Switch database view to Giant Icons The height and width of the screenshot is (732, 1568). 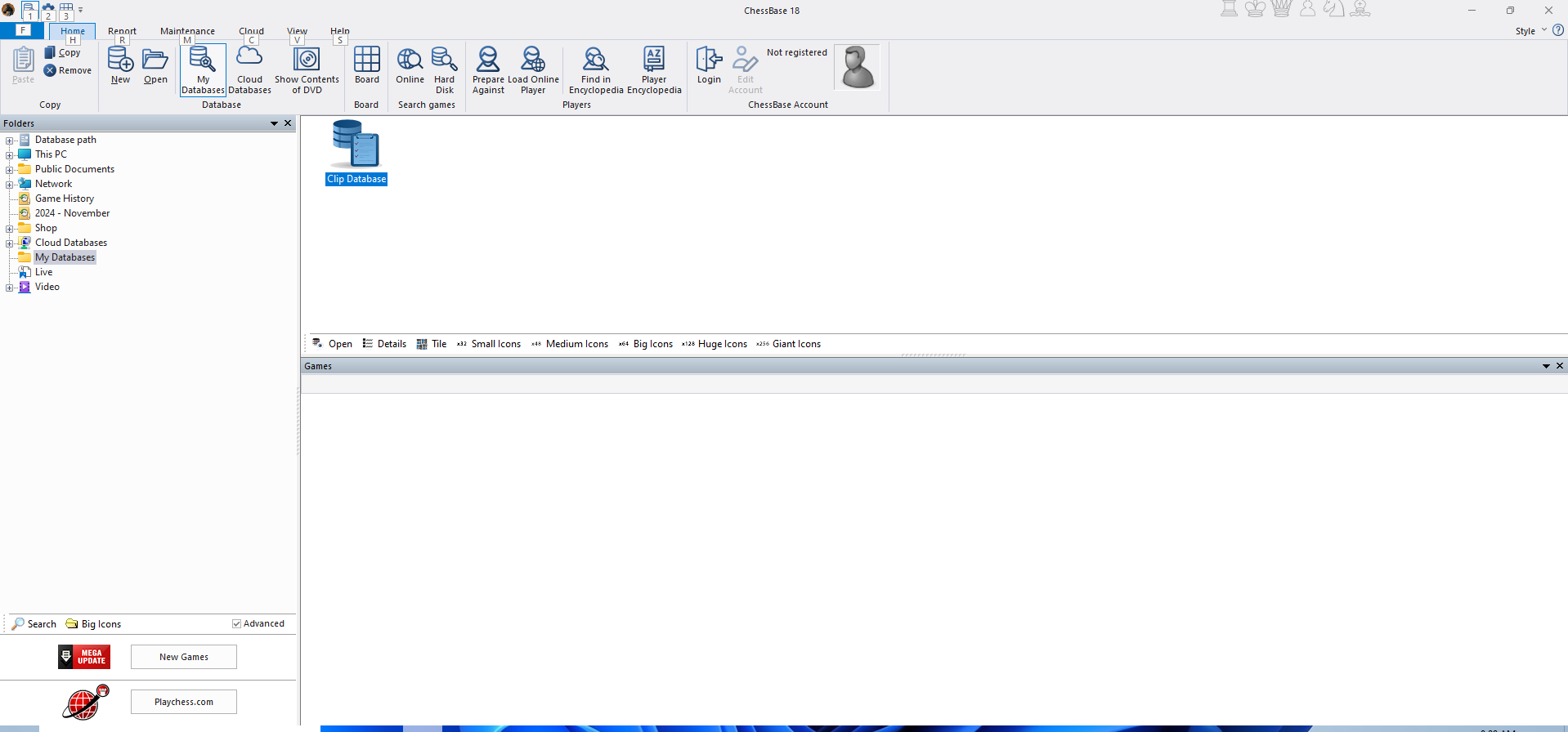coord(789,344)
